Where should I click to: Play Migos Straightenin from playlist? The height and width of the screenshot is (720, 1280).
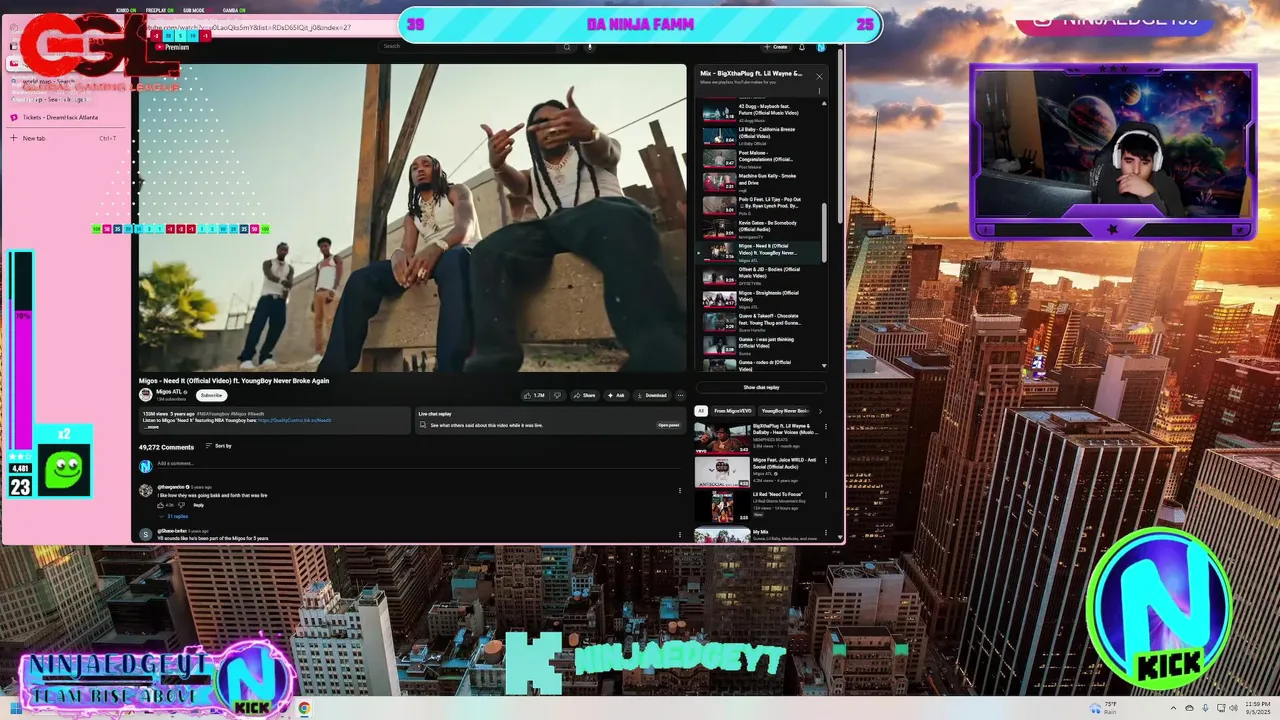point(762,299)
